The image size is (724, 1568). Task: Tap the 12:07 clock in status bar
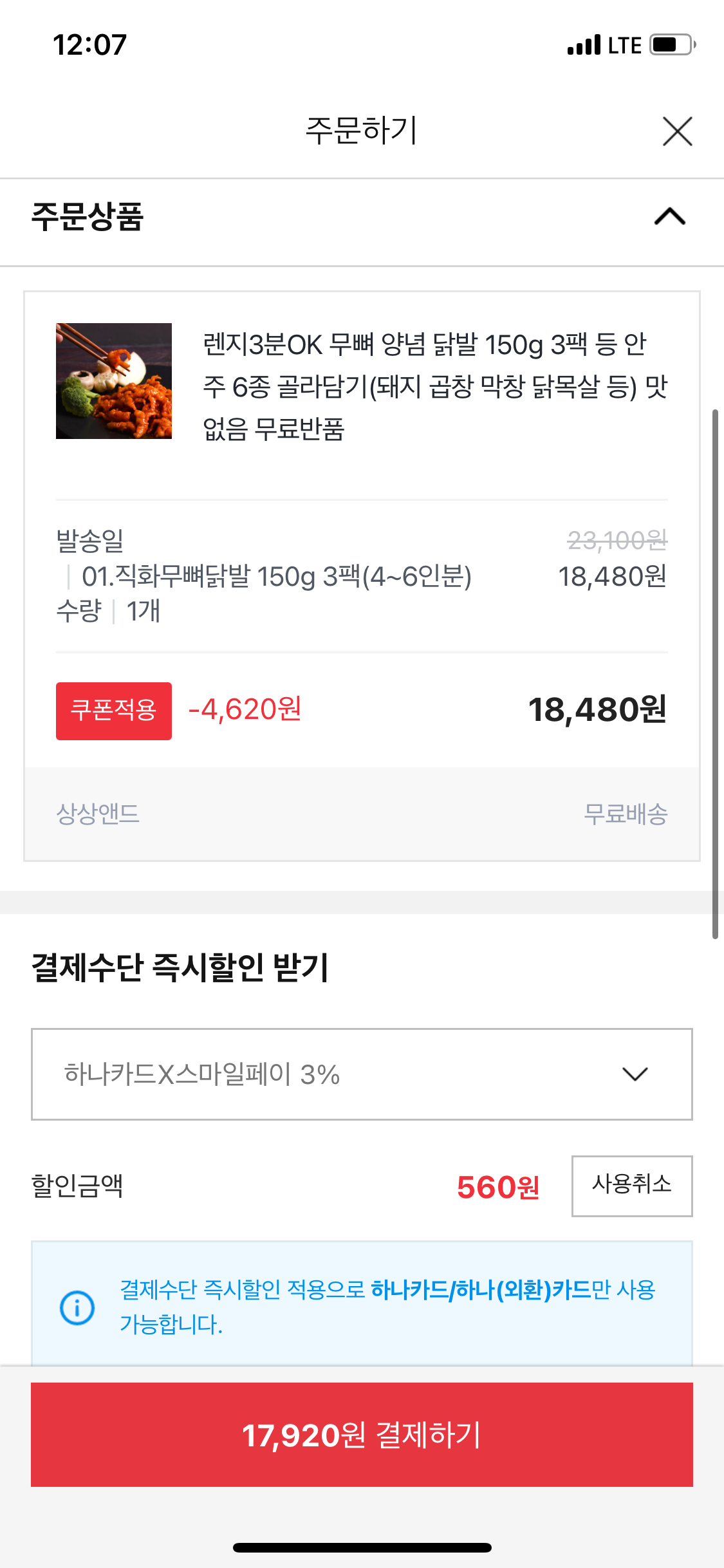90,45
